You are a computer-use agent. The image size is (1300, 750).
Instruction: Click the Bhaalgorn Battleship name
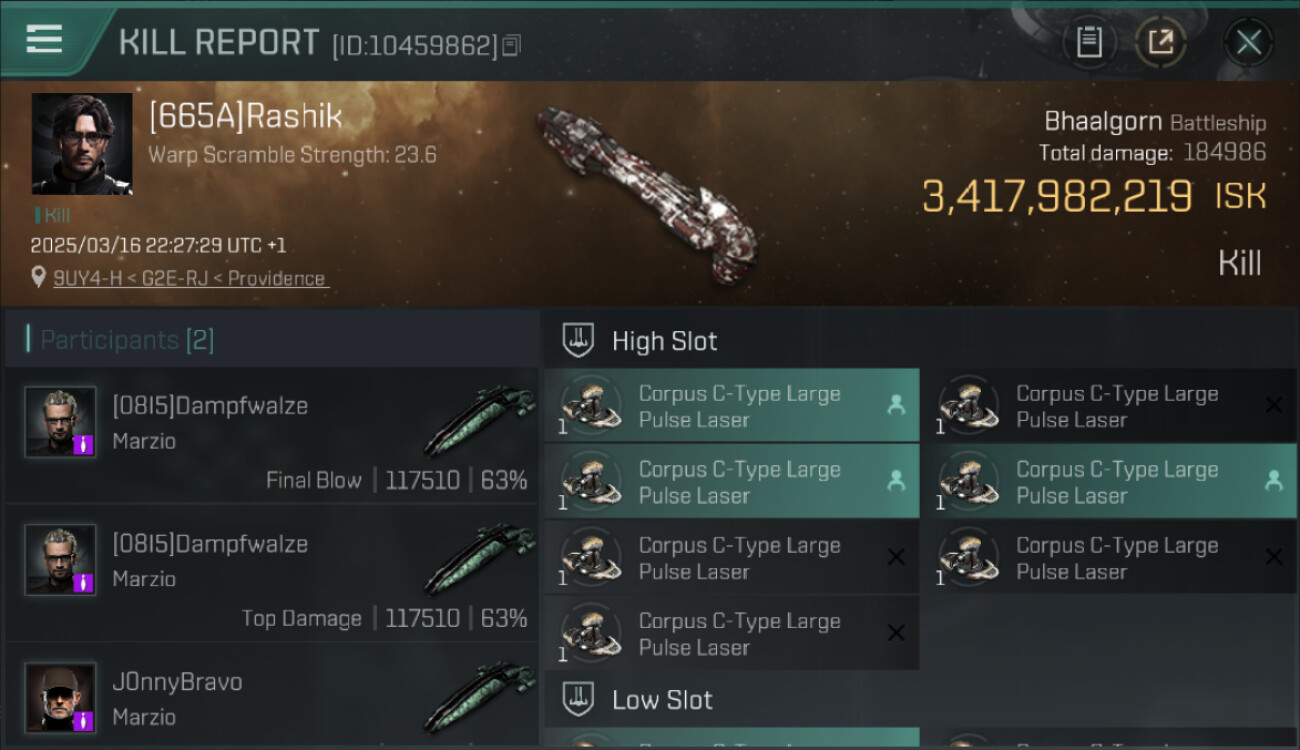tap(1154, 122)
